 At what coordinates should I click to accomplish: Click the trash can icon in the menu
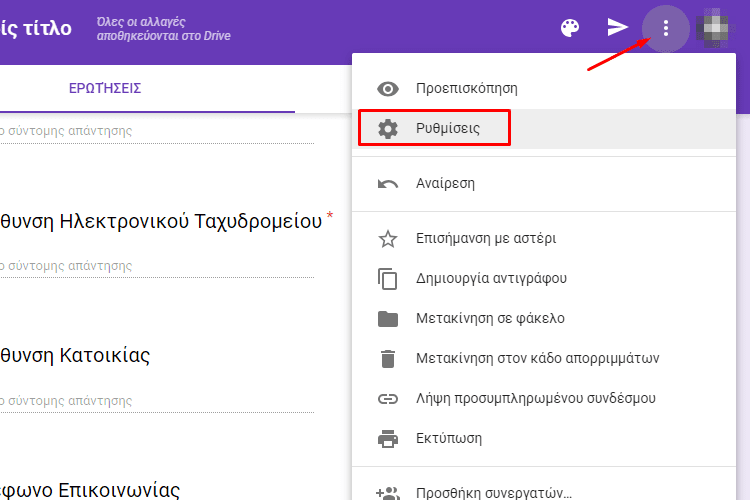tap(387, 358)
